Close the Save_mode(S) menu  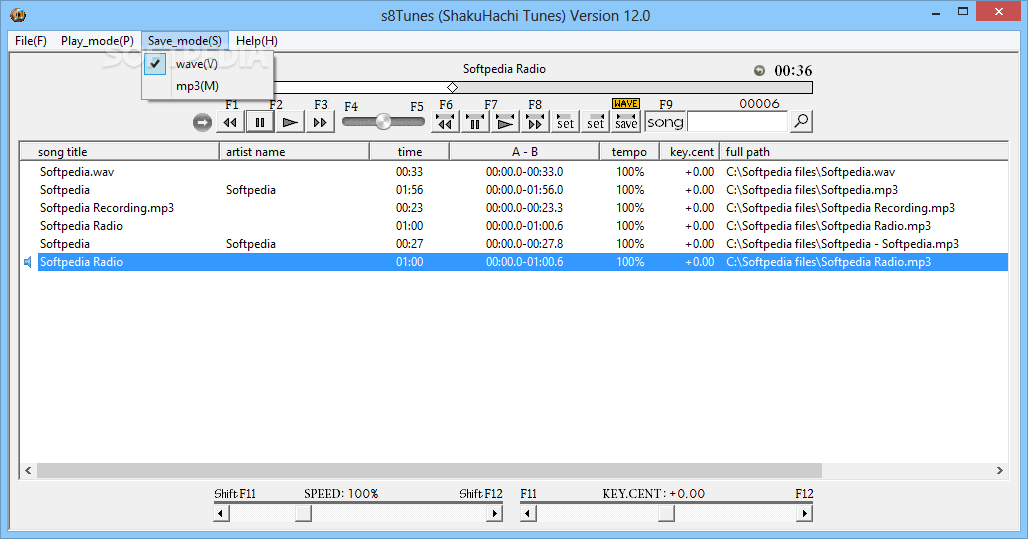click(185, 41)
